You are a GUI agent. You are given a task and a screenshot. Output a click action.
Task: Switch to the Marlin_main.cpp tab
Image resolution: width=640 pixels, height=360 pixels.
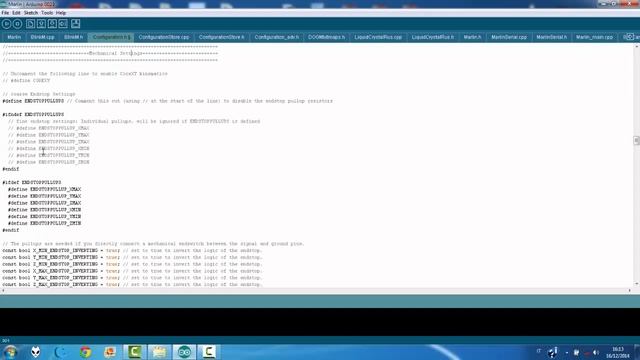(594, 37)
